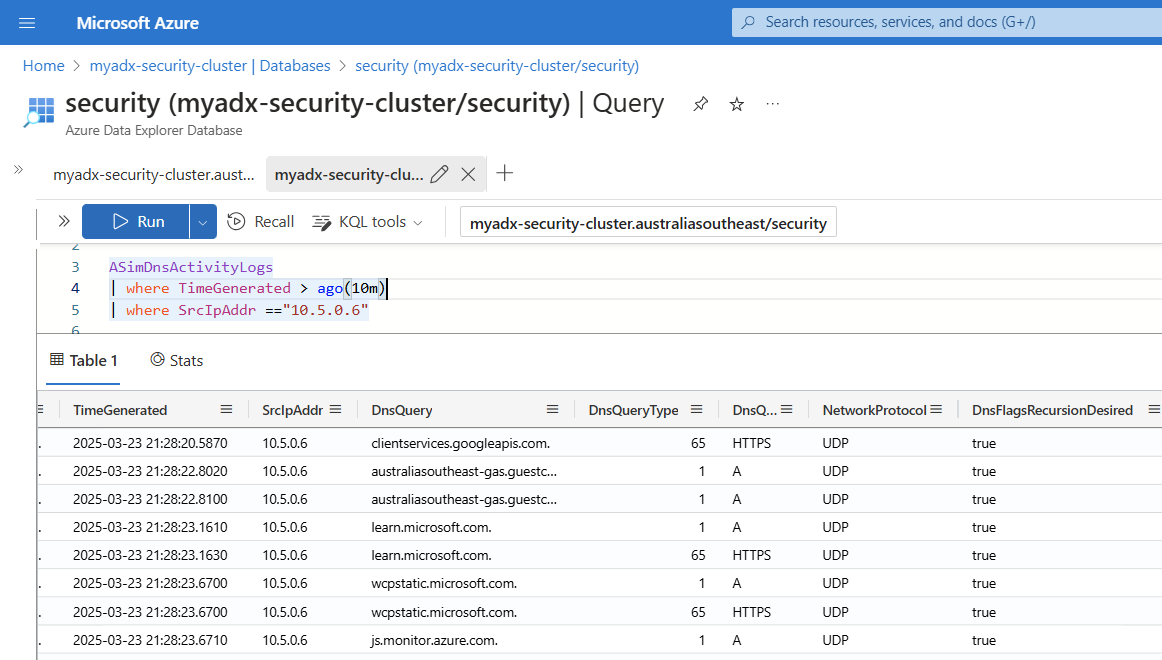Click the Microsoft Azure logo text
Viewport: 1162px width, 660px height.
coord(138,23)
